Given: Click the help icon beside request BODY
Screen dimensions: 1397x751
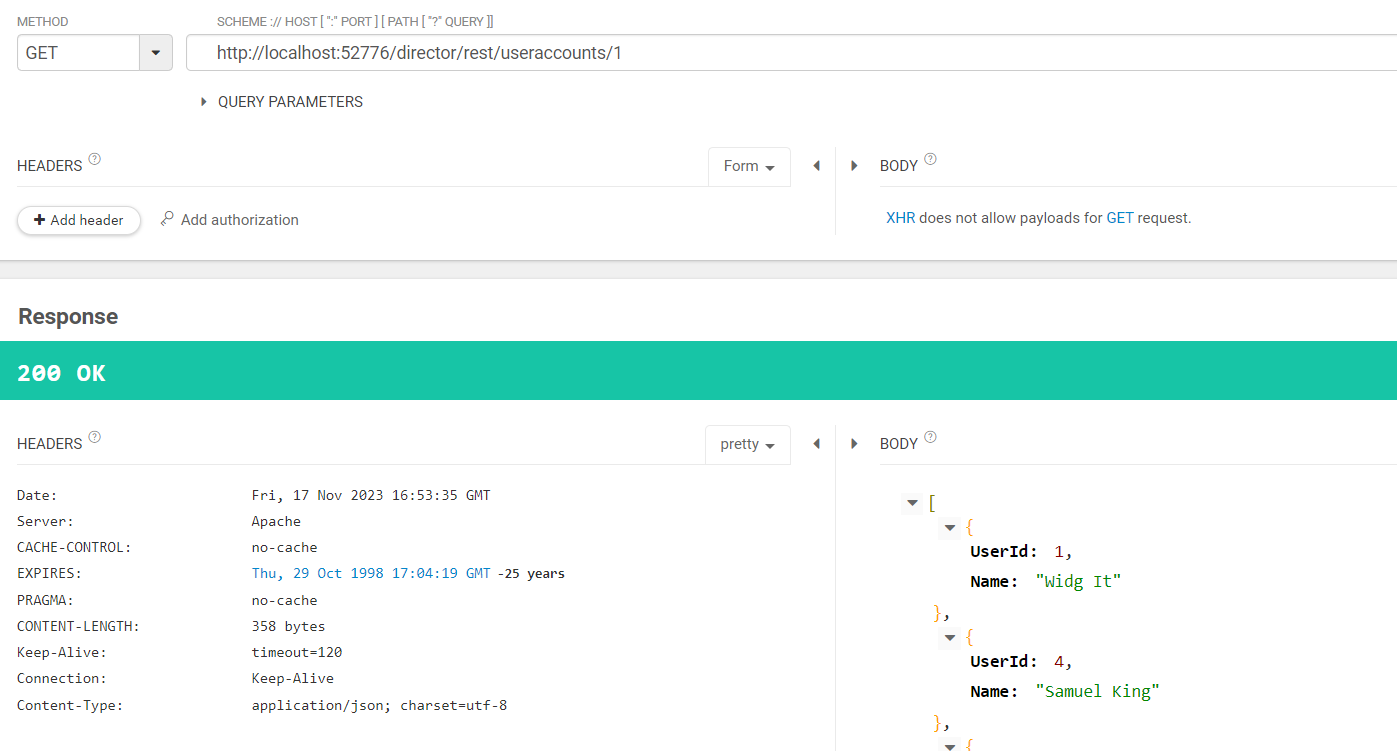Looking at the screenshot, I should 930,159.
